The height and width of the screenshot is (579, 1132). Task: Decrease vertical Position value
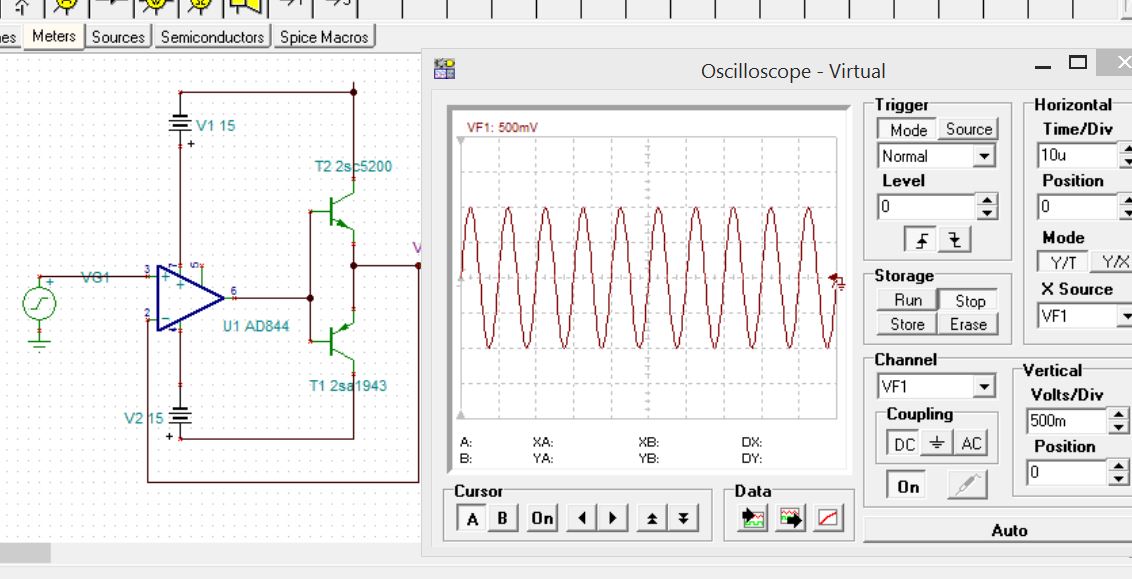1118,479
